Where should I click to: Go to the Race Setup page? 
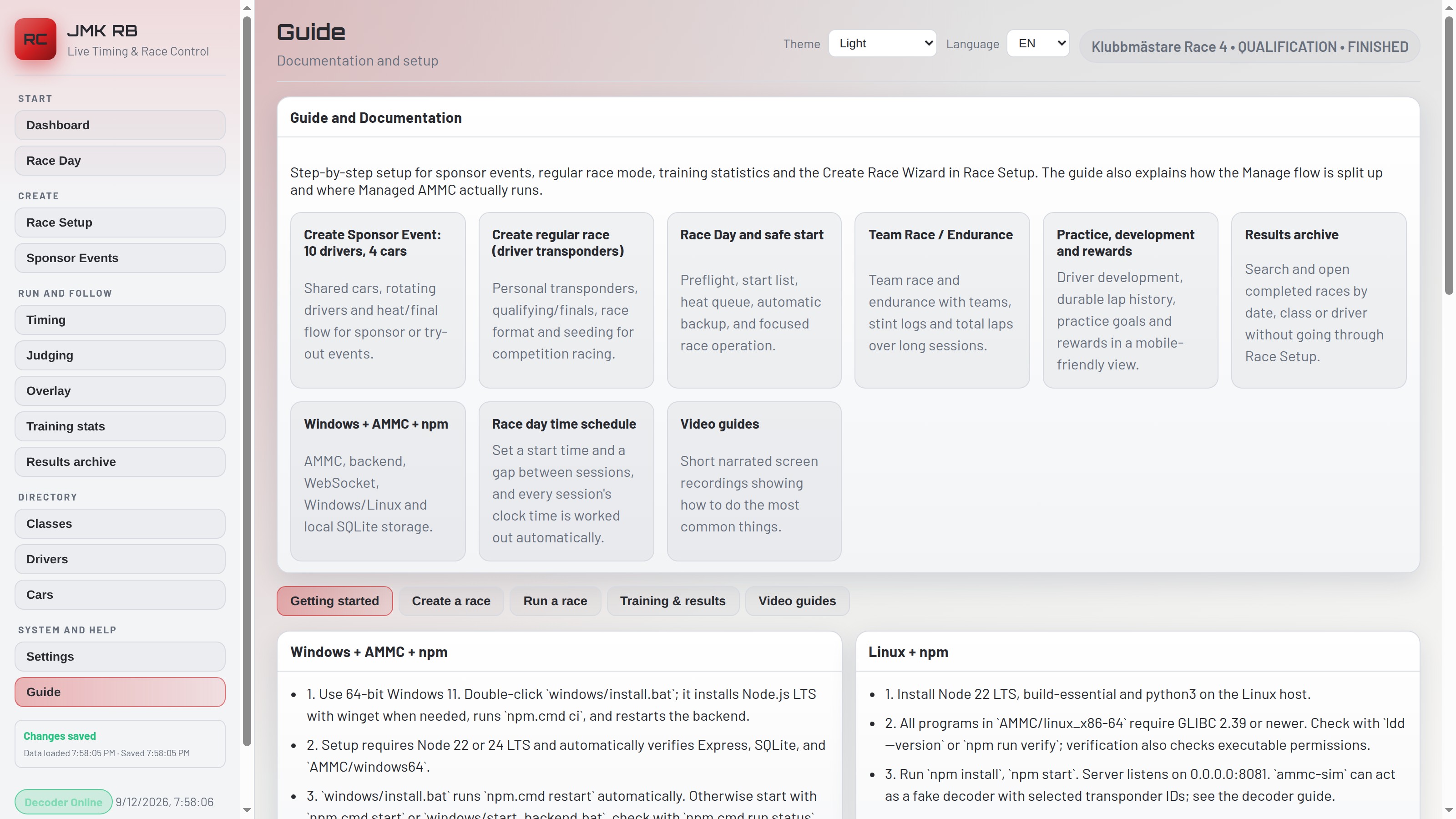120,222
